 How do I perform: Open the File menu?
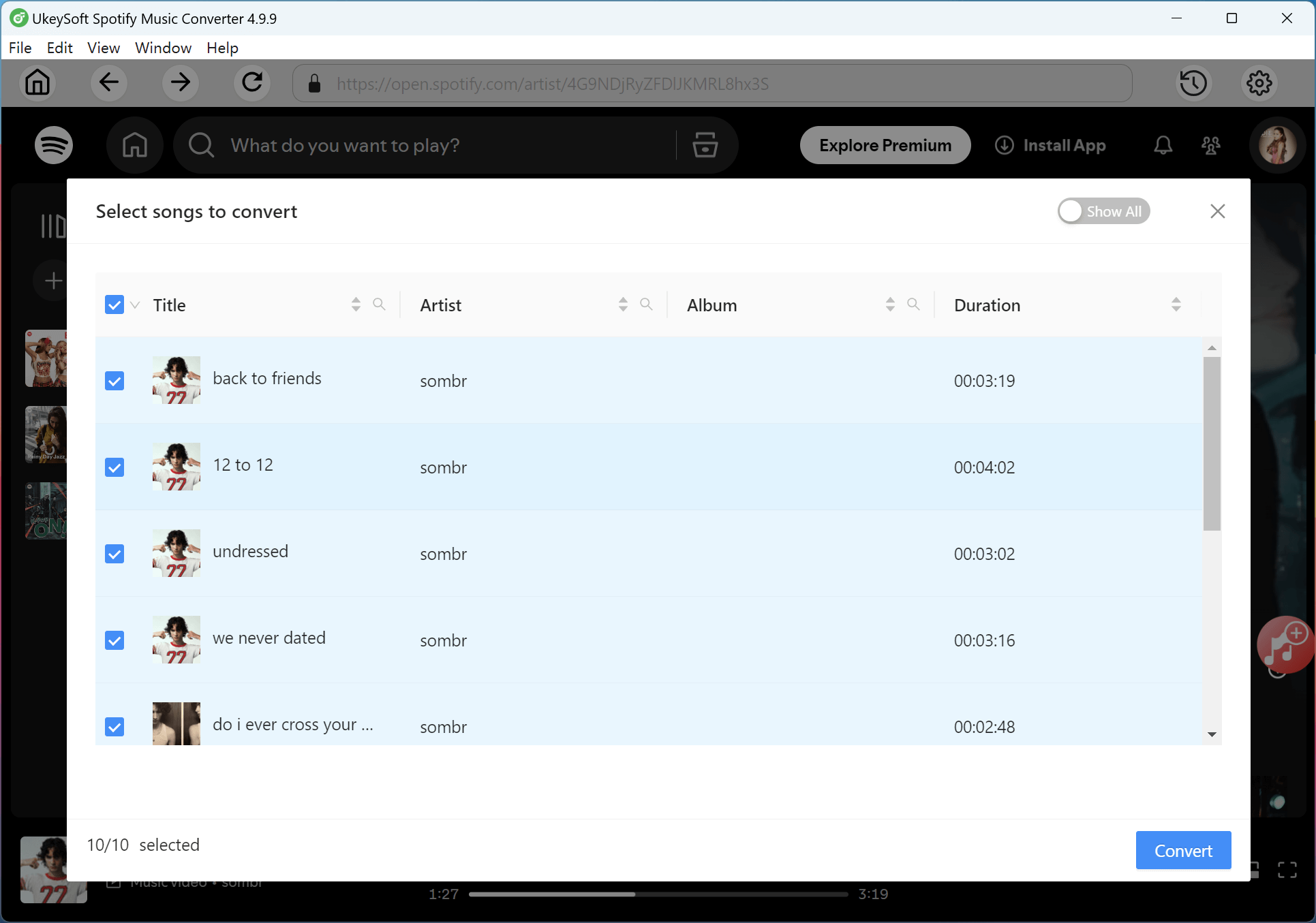tap(20, 48)
